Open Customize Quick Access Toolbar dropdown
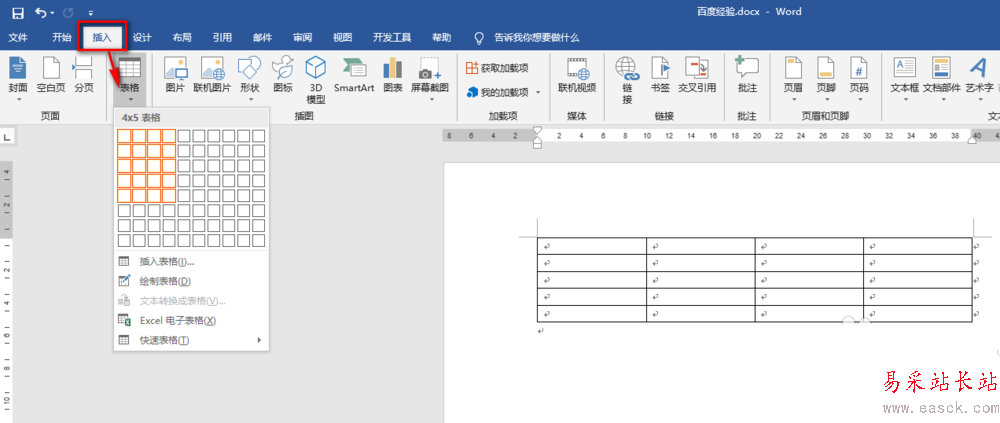Screen dimensions: 1000x423 click(91, 13)
